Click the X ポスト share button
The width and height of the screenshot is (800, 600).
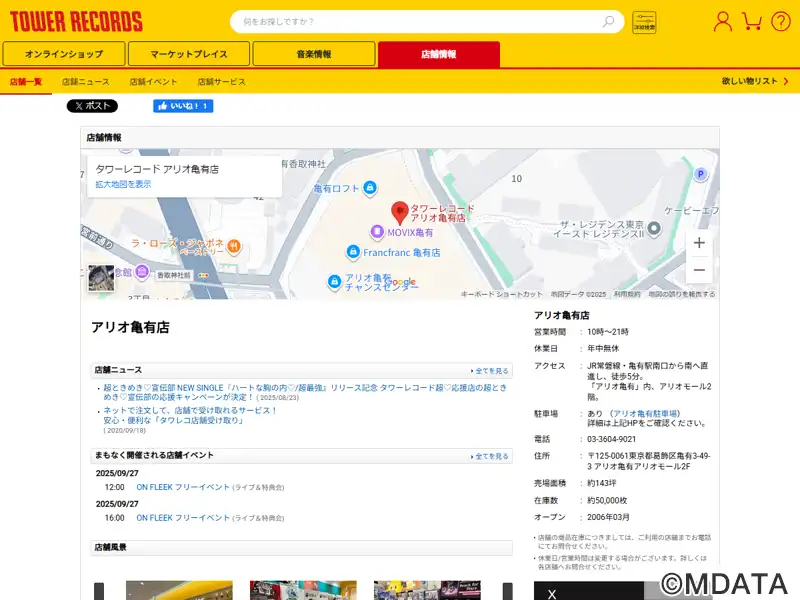click(92, 106)
